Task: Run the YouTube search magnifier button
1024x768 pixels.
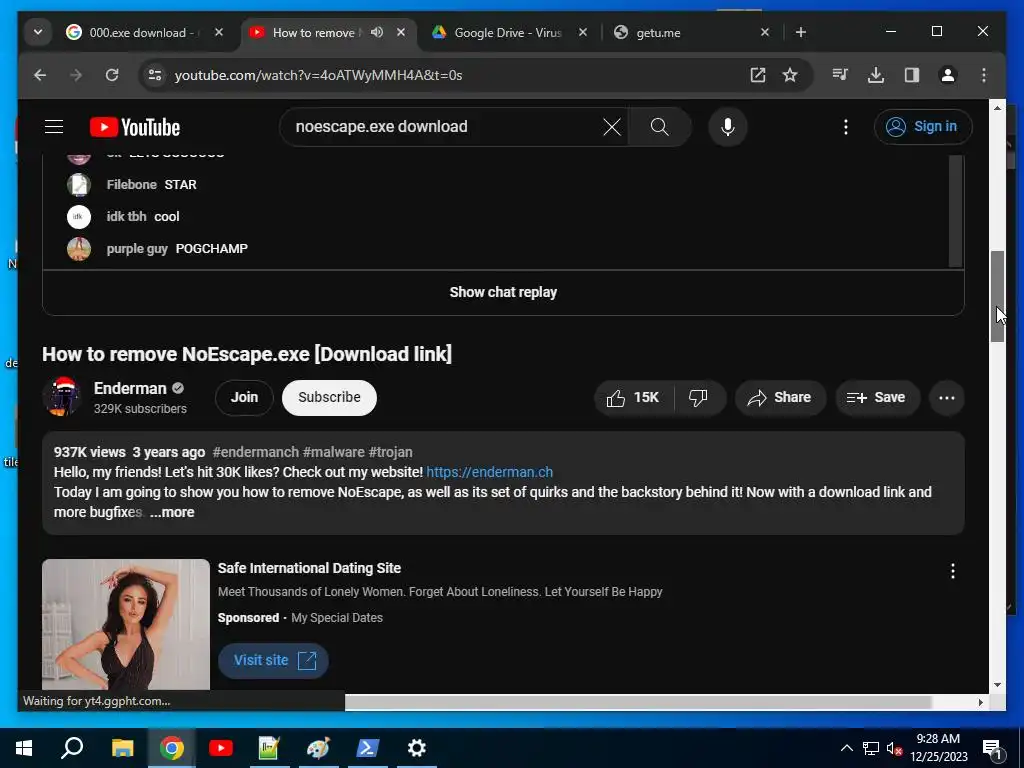Action: 660,127
